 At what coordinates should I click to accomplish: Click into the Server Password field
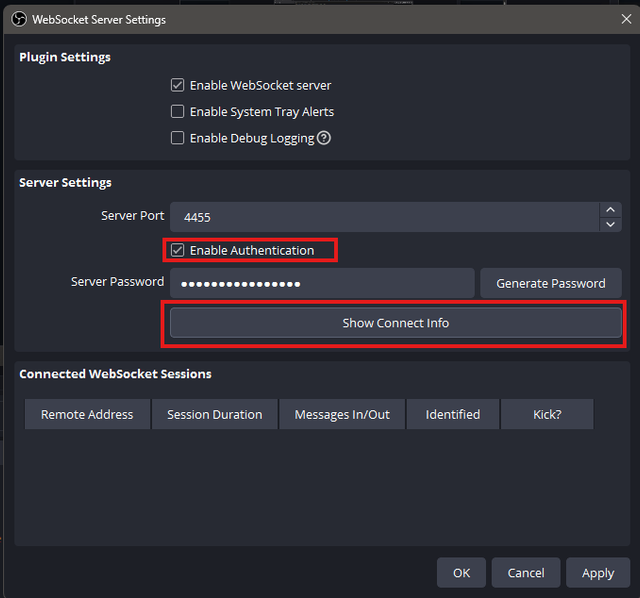tap(322, 283)
